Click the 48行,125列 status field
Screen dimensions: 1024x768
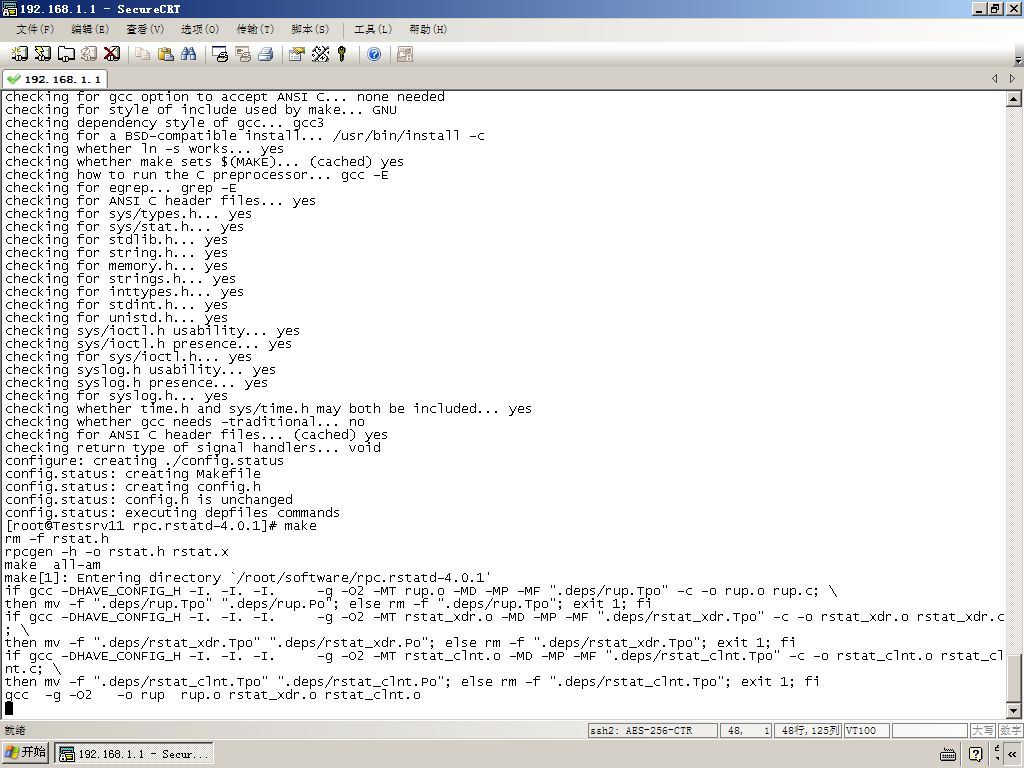pyautogui.click(x=810, y=730)
